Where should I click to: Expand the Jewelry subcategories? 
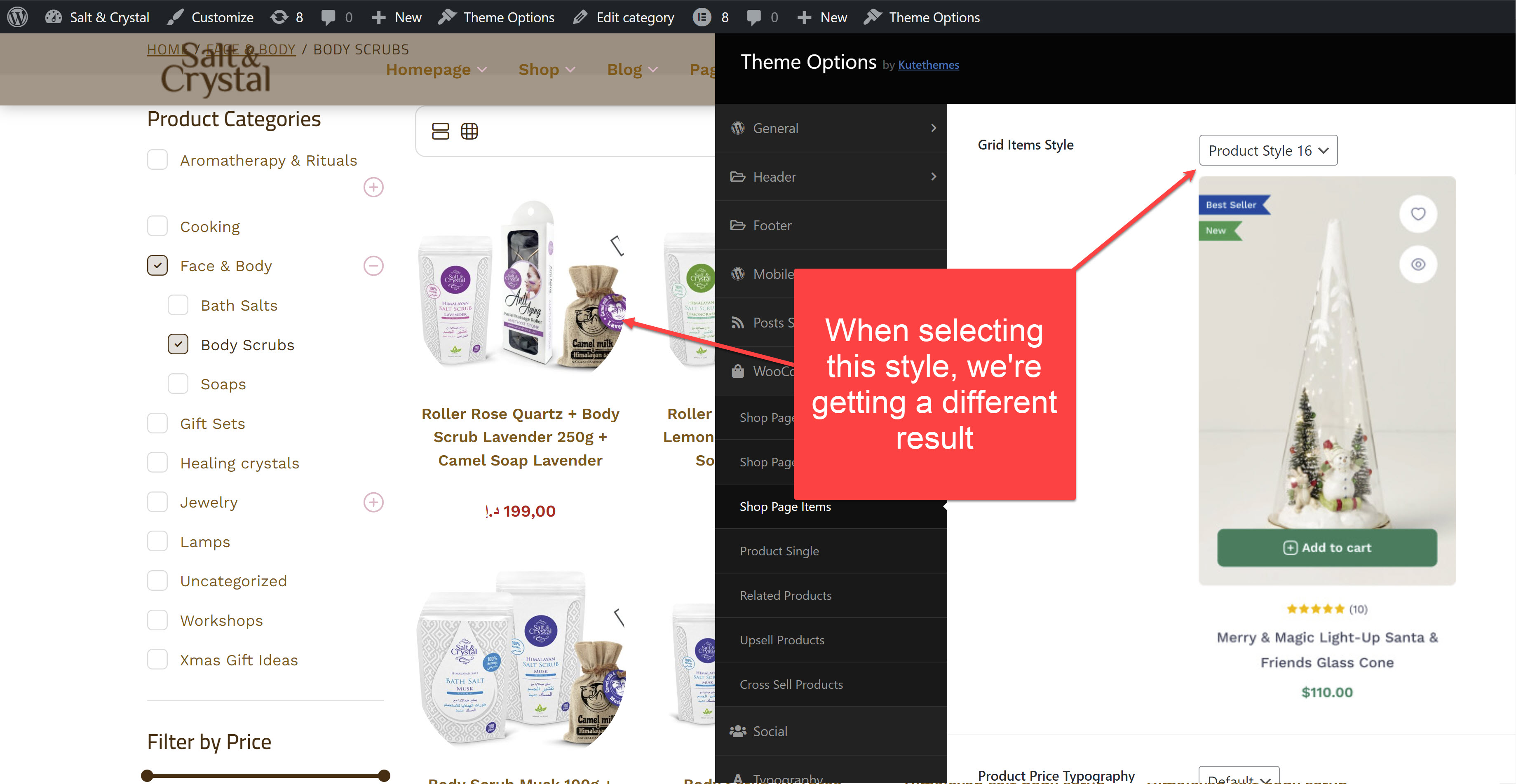(373, 502)
